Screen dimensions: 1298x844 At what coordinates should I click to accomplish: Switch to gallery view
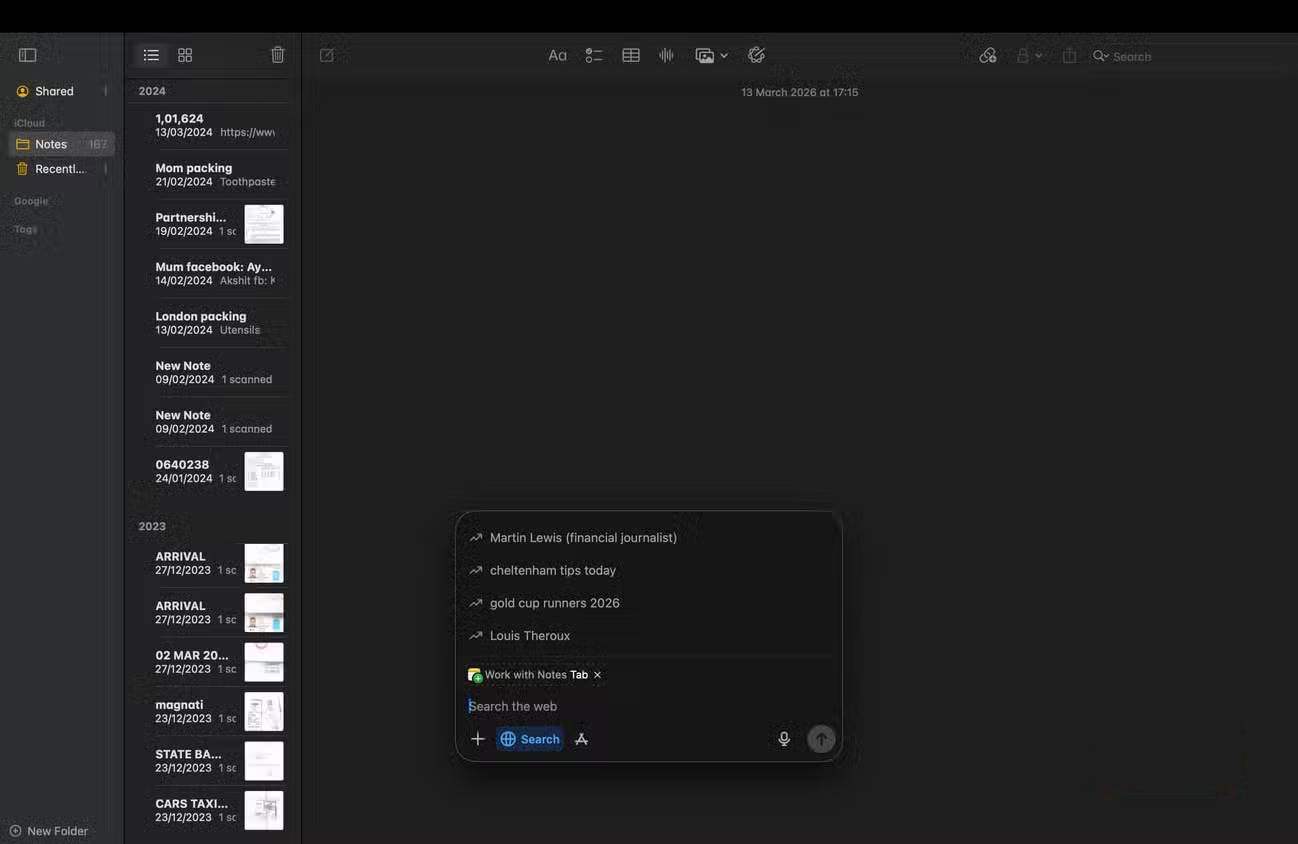(185, 55)
